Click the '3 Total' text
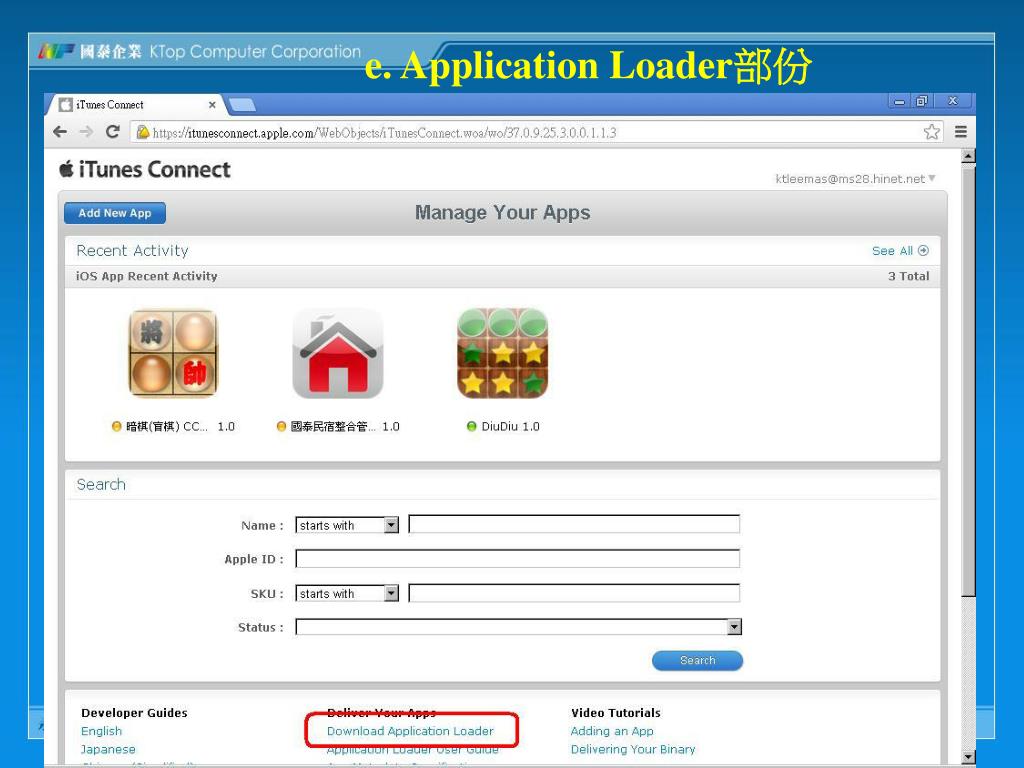 coord(908,276)
